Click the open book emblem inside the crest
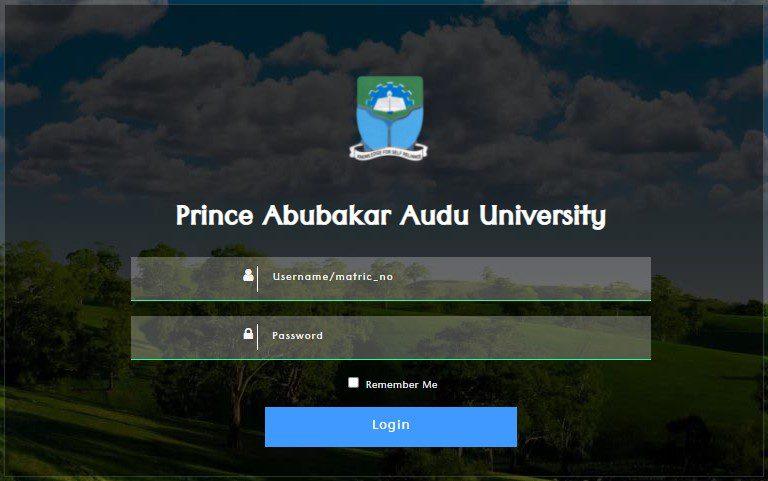The height and width of the screenshot is (481, 768). (390, 102)
